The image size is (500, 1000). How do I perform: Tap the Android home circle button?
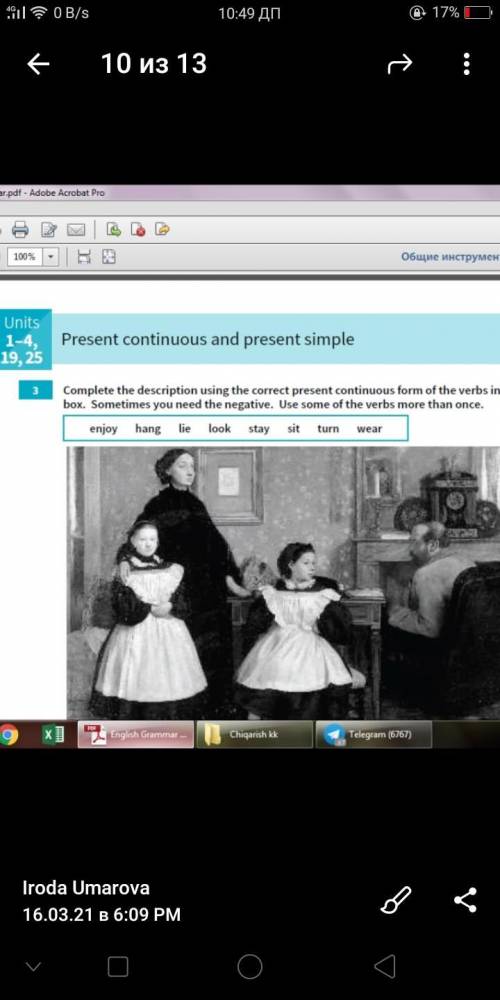[x=250, y=966]
